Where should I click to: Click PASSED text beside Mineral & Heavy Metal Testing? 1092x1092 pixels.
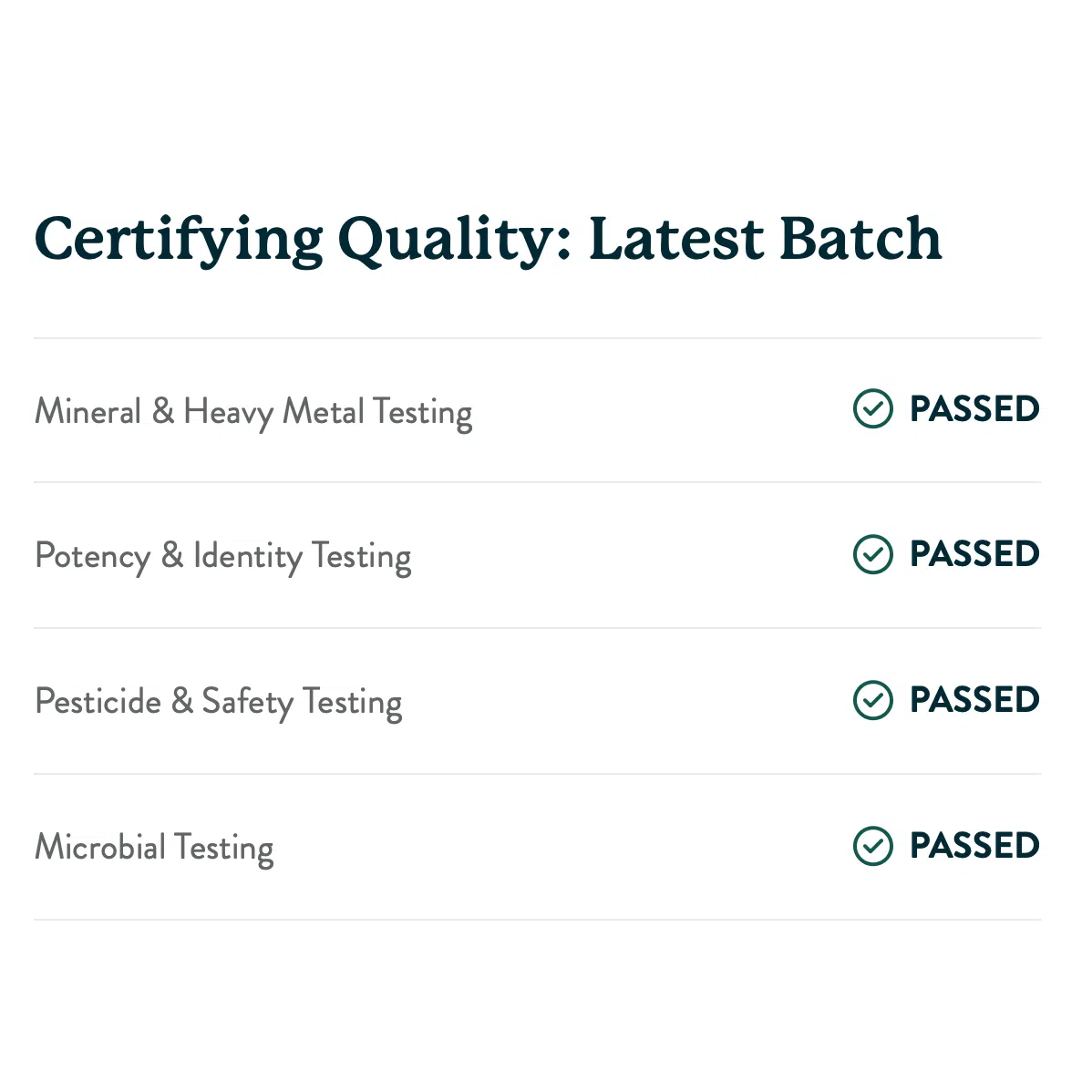pyautogui.click(x=974, y=409)
